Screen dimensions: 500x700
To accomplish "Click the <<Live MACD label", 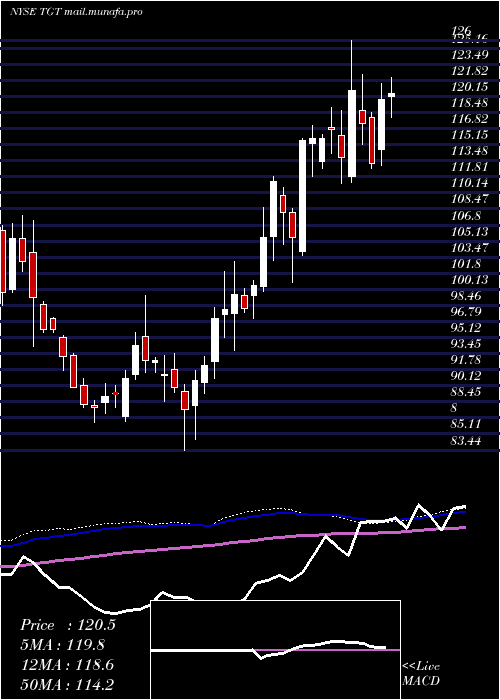I will coord(421,674).
